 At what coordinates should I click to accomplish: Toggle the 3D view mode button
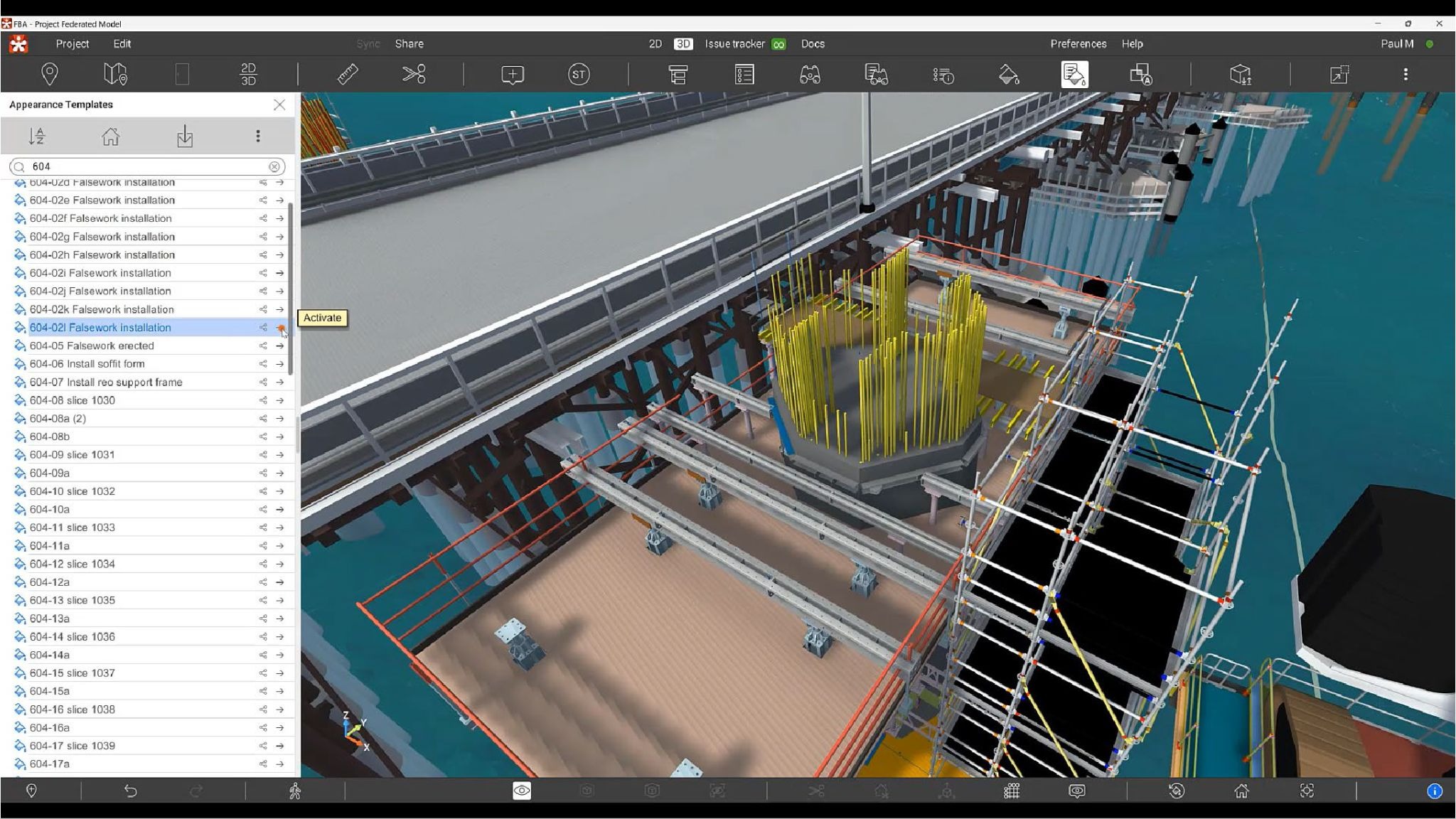[x=683, y=44]
